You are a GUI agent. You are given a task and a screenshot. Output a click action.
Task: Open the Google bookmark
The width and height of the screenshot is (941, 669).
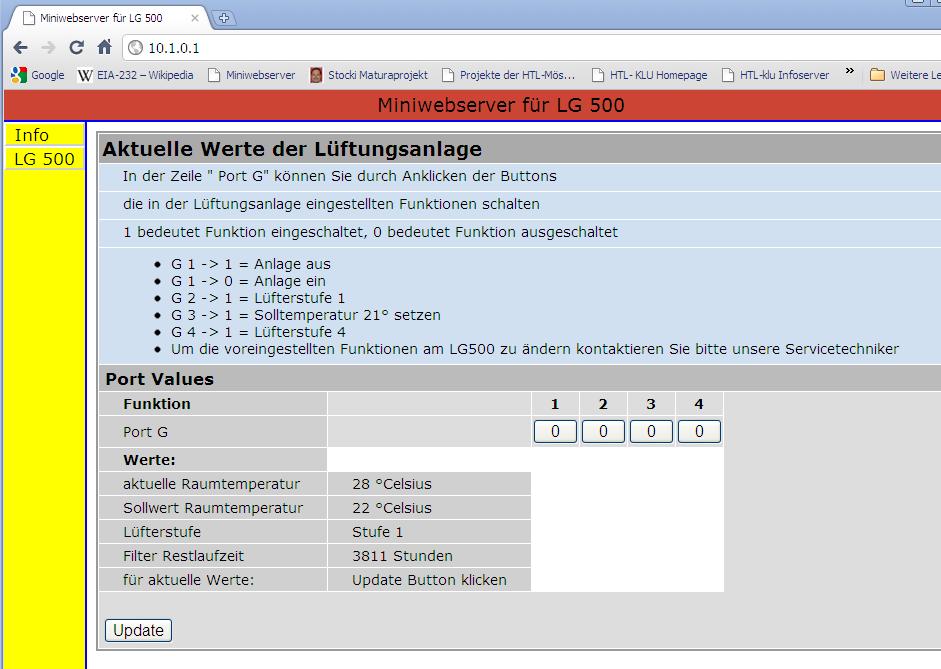pos(38,75)
